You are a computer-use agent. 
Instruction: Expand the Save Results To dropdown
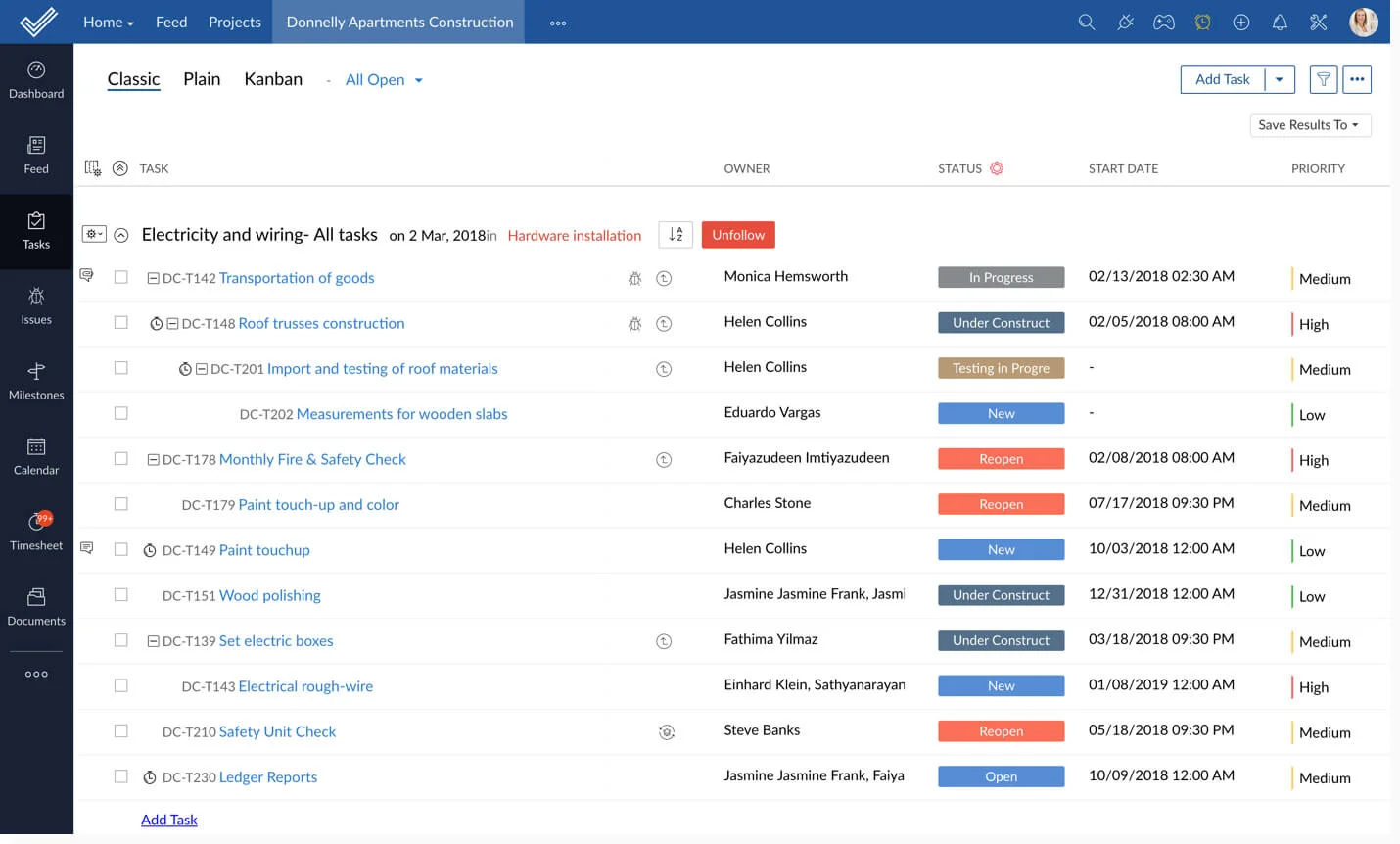pos(1309,125)
